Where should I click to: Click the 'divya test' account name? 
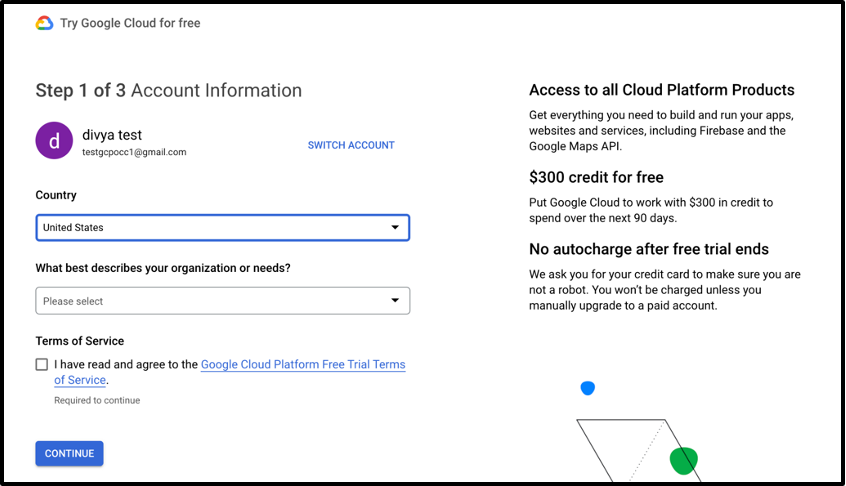point(111,134)
